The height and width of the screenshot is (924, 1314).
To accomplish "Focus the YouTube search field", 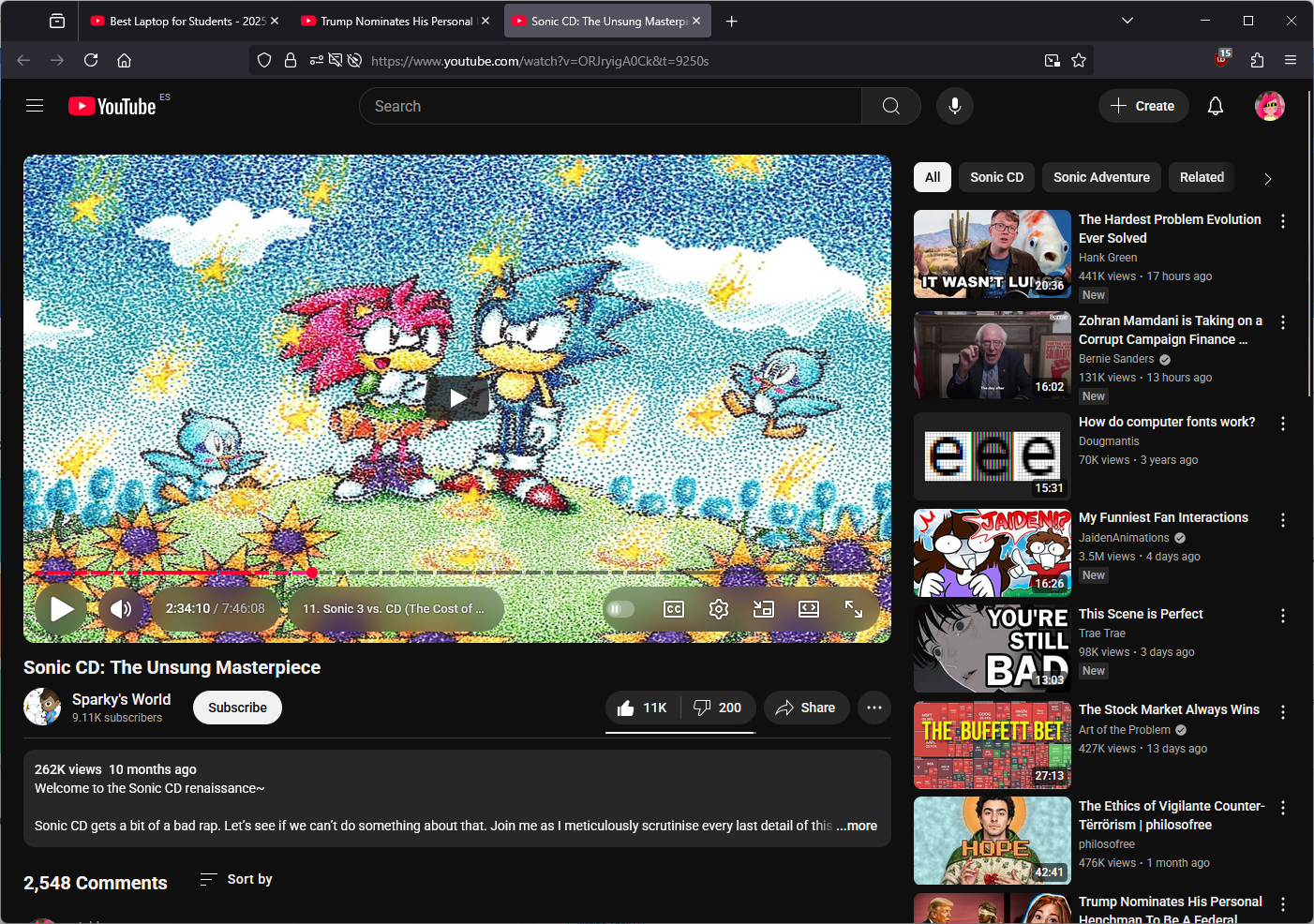I will pyautogui.click(x=610, y=106).
